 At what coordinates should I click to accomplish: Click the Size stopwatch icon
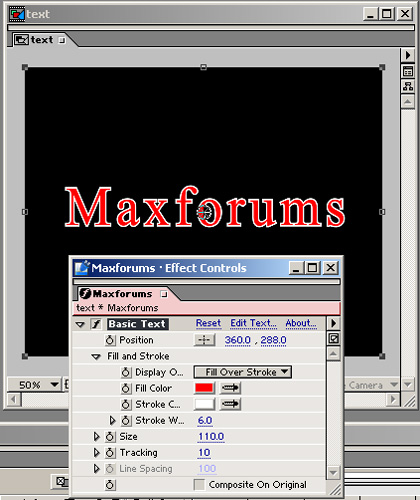(x=110, y=437)
